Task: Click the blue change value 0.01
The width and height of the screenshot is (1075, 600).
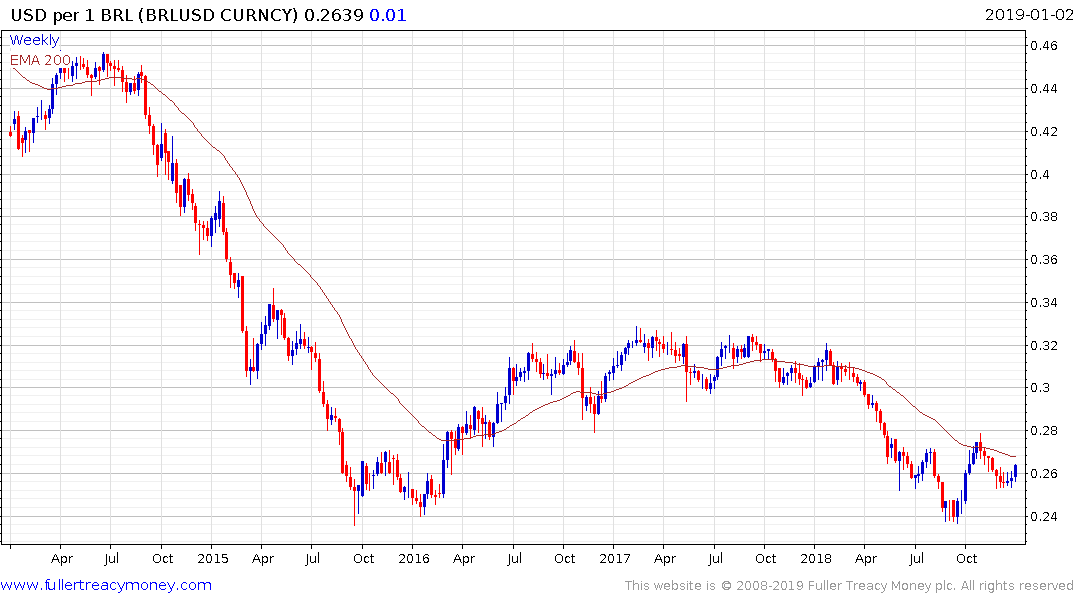Action: coord(388,15)
